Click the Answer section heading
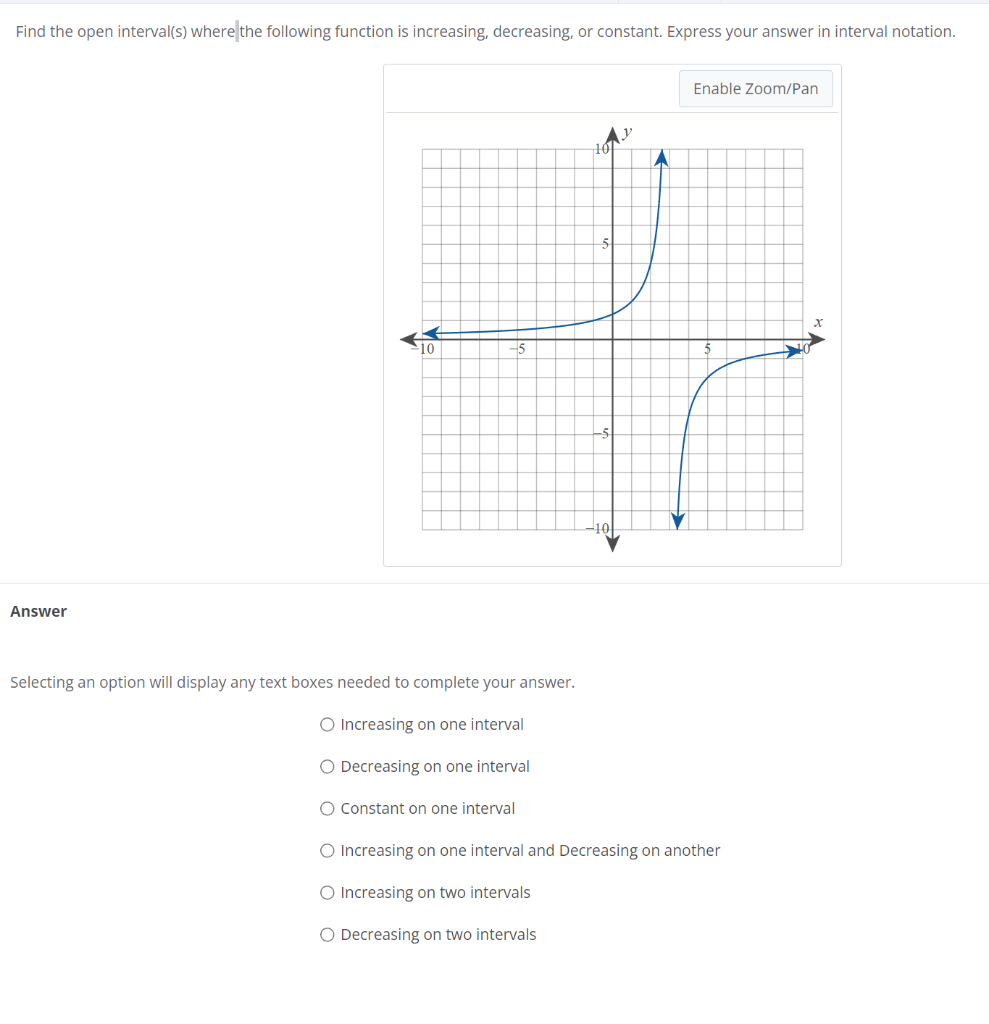 [38, 611]
